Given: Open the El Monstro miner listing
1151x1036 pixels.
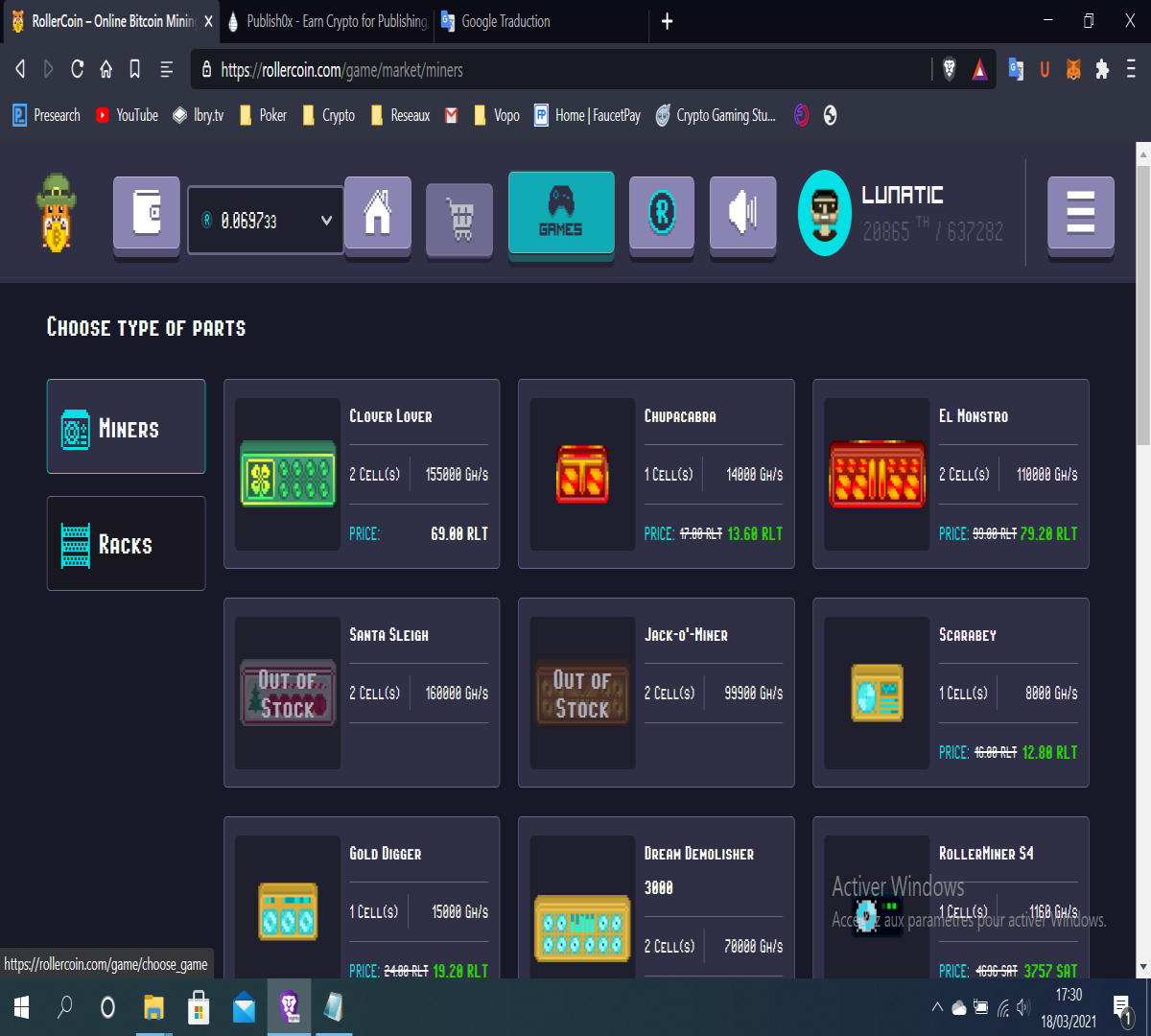Looking at the screenshot, I should (x=951, y=474).
